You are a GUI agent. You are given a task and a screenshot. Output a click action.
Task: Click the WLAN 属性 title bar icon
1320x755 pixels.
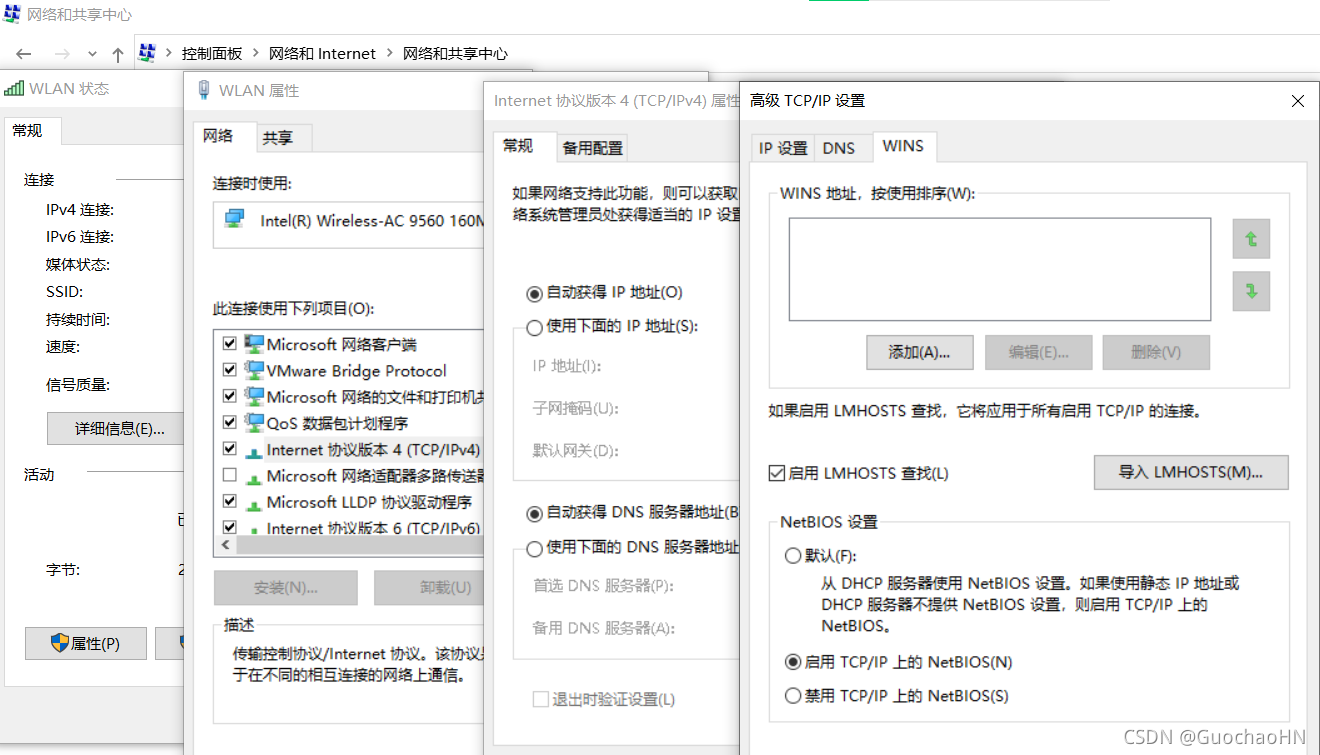tap(204, 90)
